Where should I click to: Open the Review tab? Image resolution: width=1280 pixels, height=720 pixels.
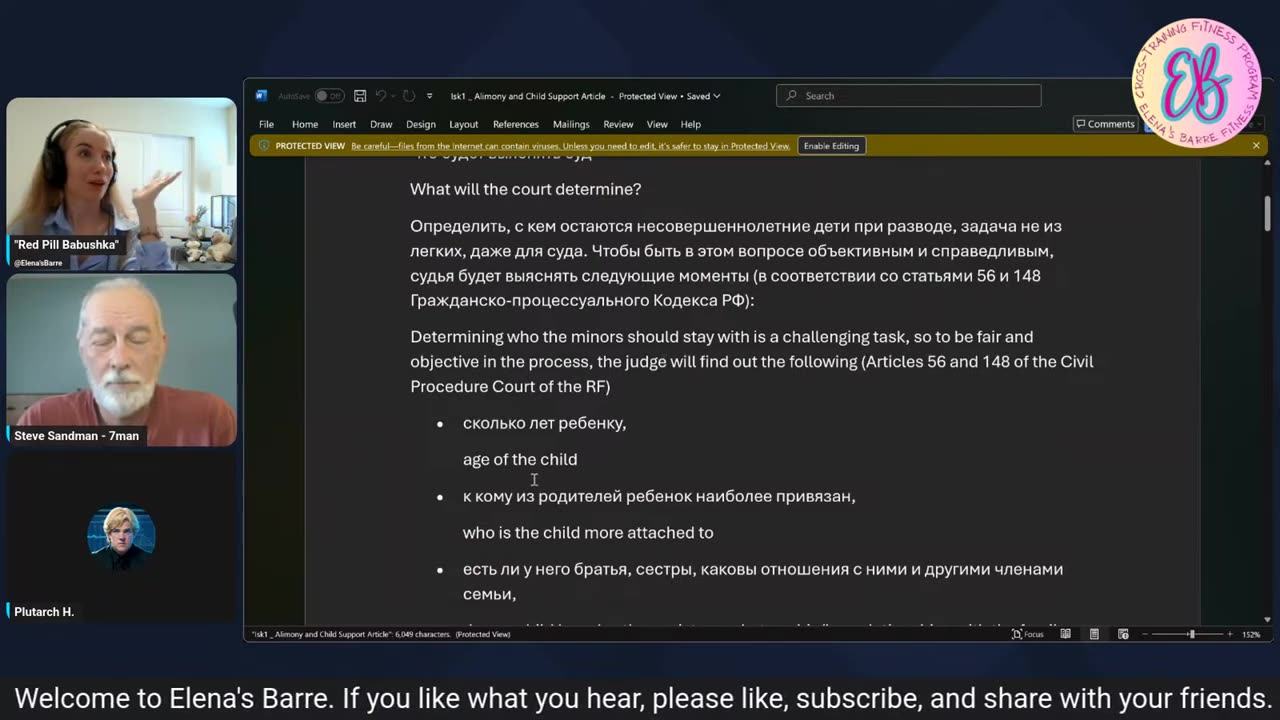[x=618, y=124]
